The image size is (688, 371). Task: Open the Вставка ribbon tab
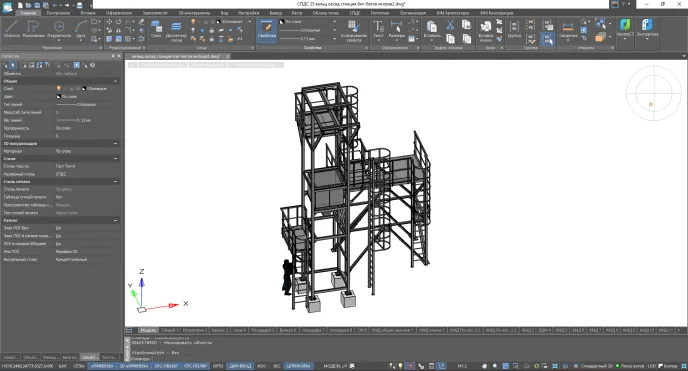[x=88, y=13]
